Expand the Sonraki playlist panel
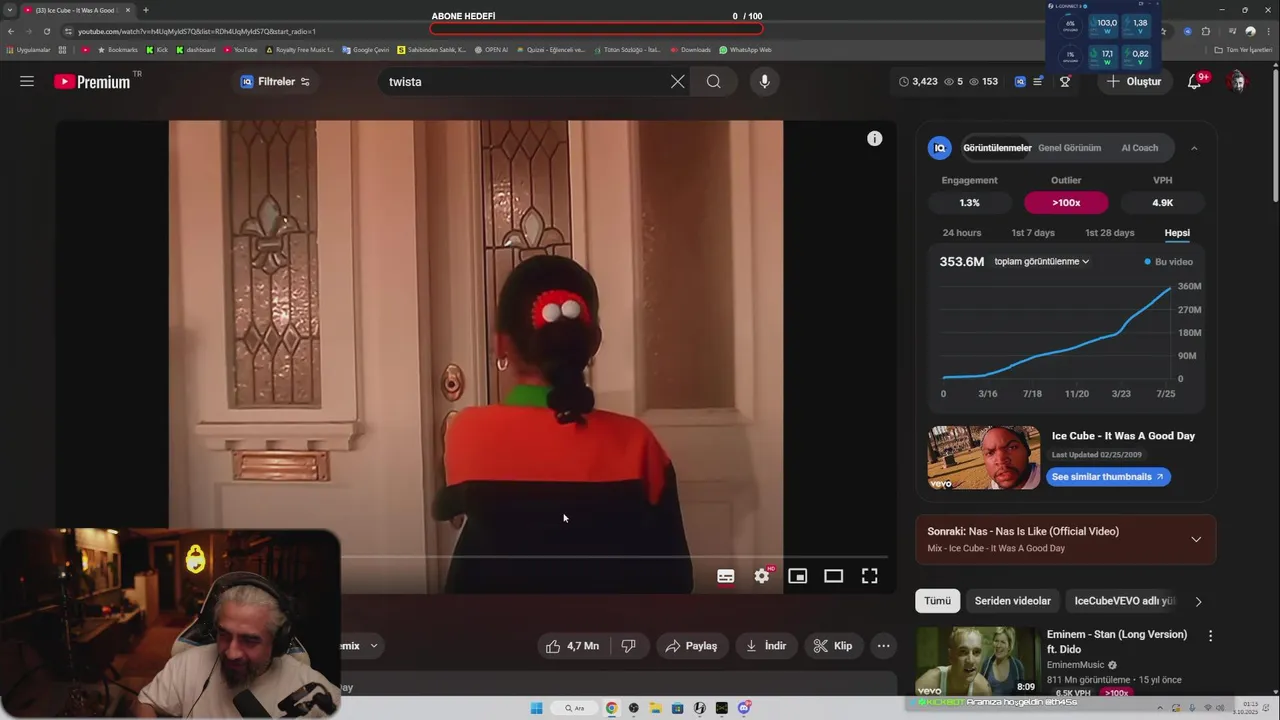 pos(1196,539)
